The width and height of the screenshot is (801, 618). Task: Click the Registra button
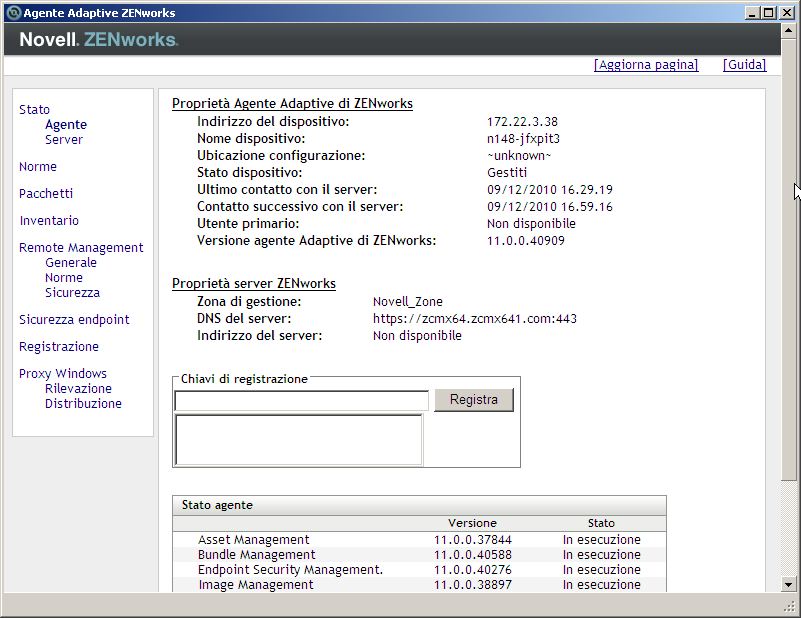474,399
